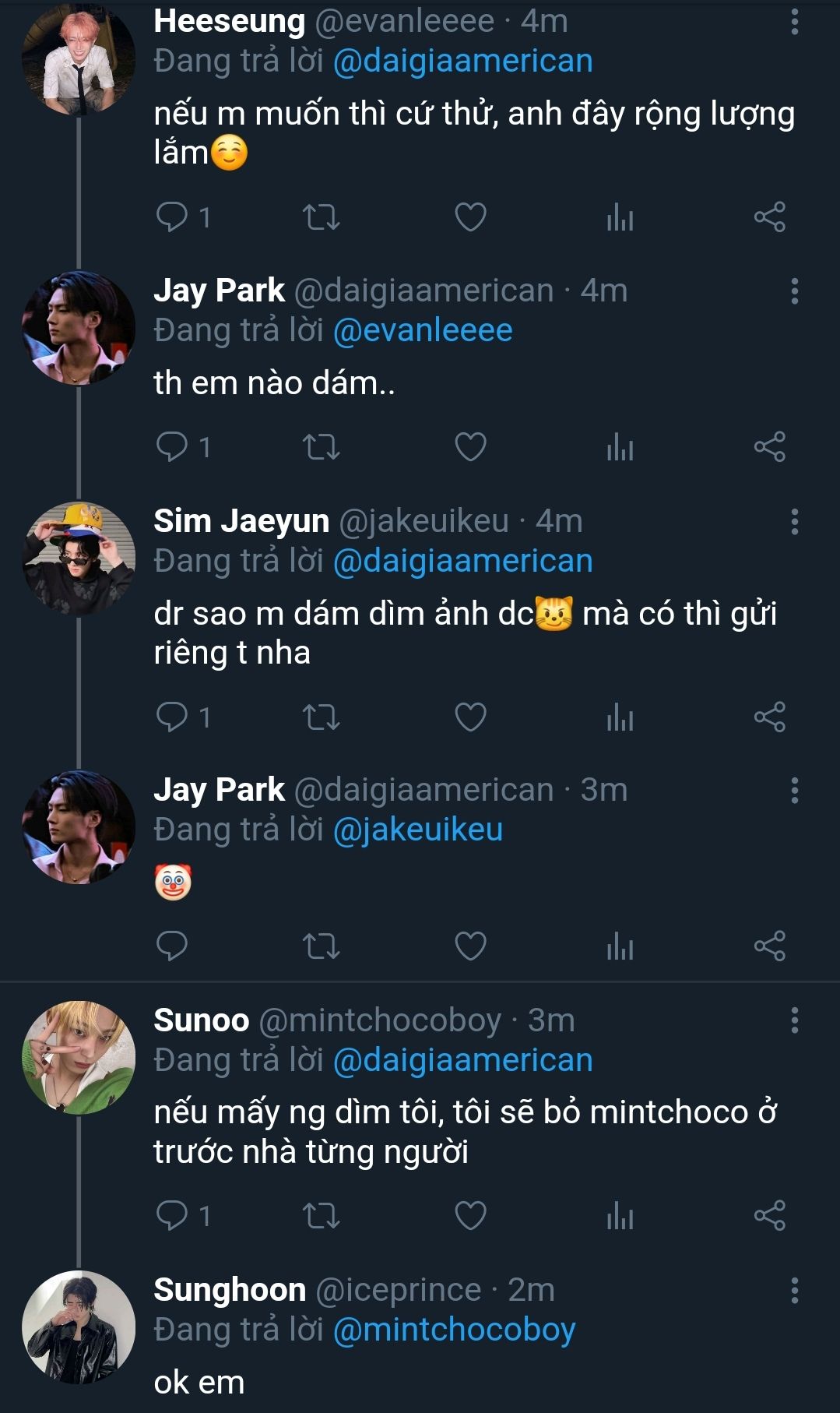Like Jay Park's "th em nào dám.." tweet

pyautogui.click(x=470, y=447)
